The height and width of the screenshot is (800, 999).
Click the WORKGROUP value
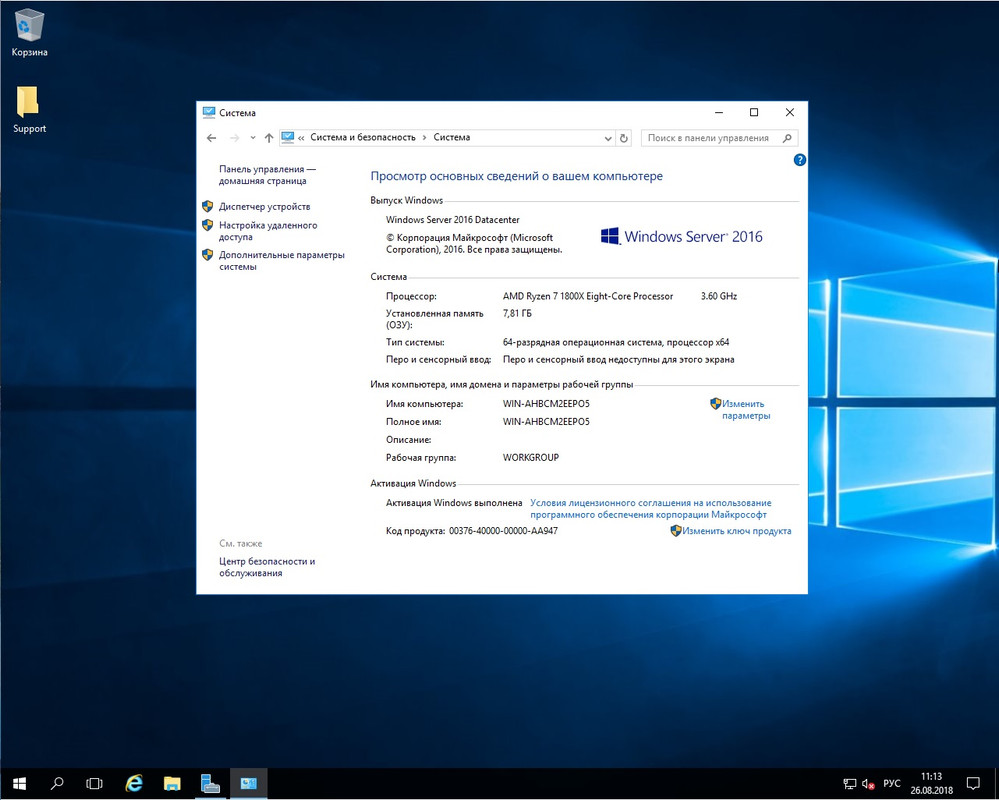531,457
